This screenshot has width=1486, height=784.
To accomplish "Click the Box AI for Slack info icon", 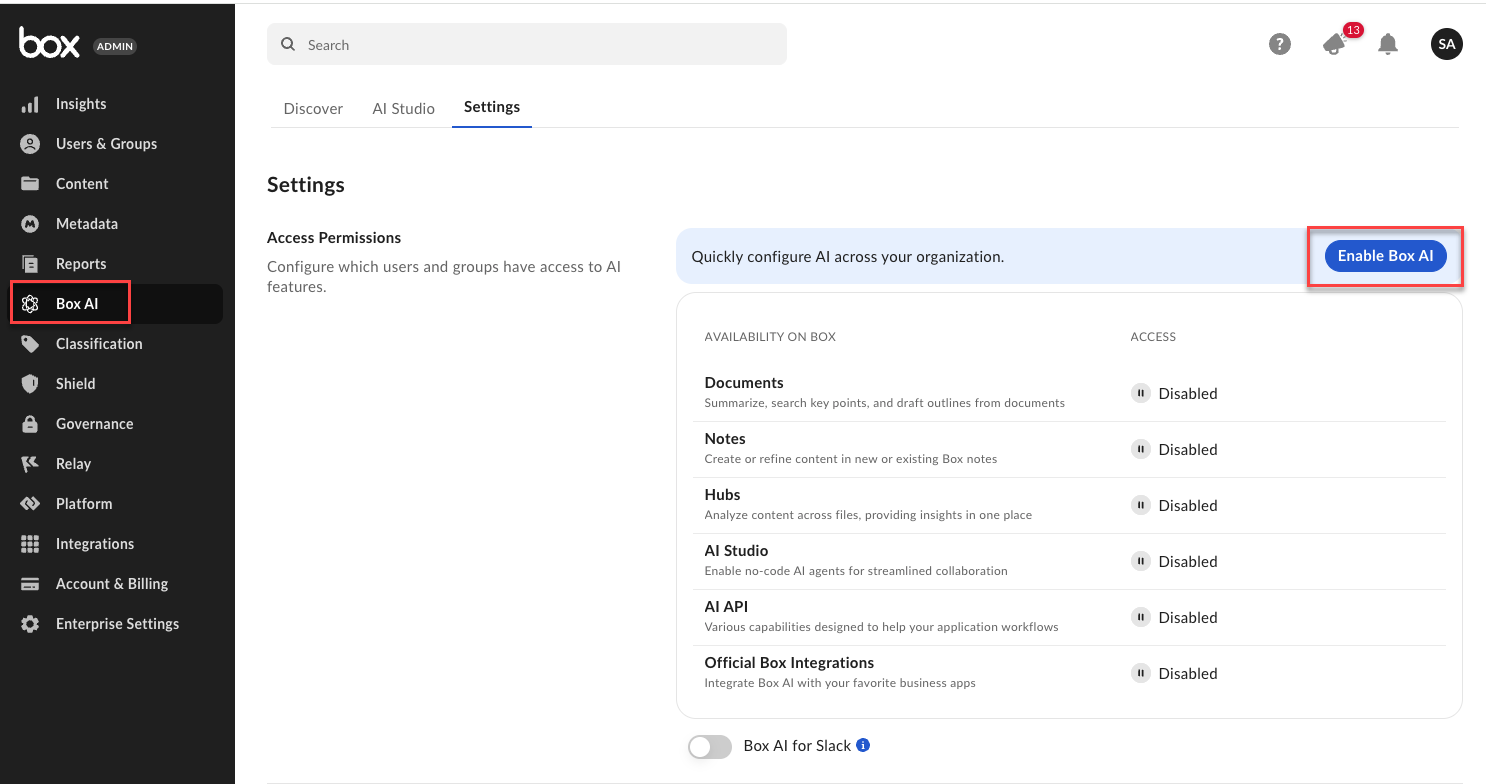I will [x=864, y=745].
